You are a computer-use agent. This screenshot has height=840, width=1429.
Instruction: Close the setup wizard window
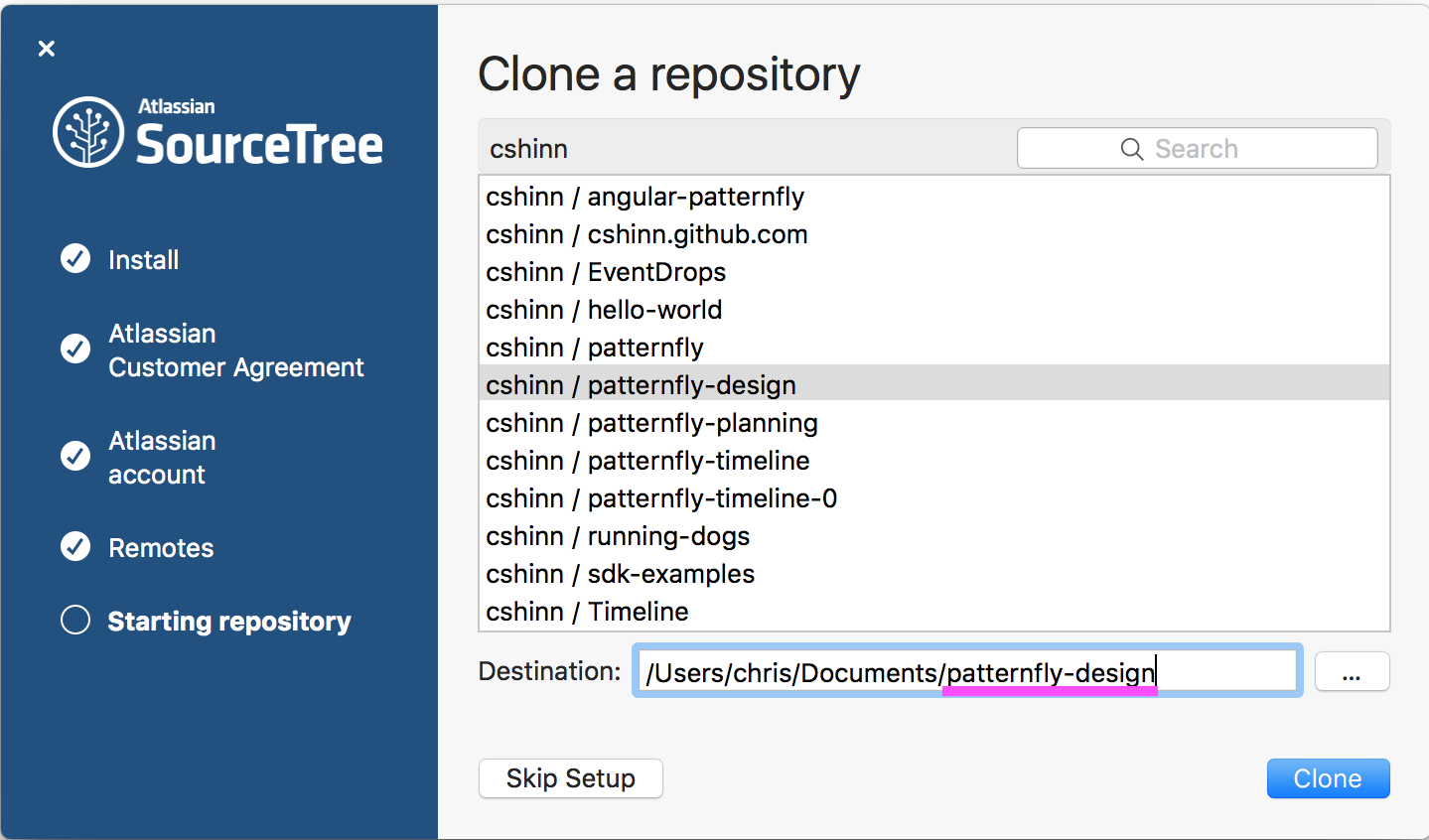pos(46,48)
